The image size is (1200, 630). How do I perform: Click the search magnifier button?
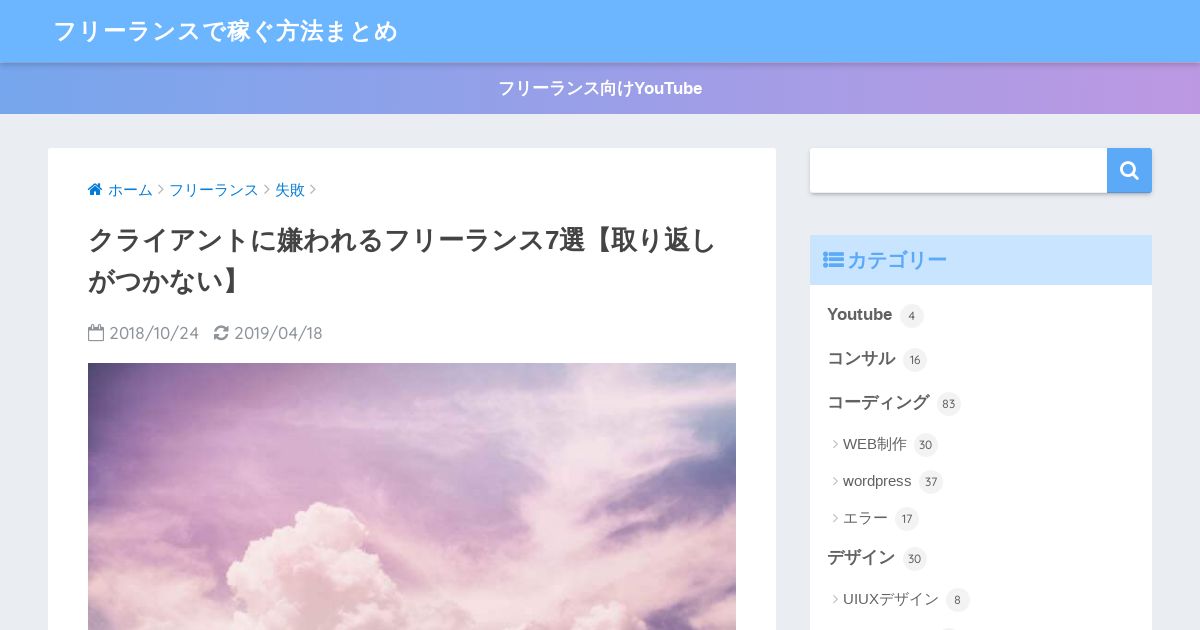(1129, 170)
